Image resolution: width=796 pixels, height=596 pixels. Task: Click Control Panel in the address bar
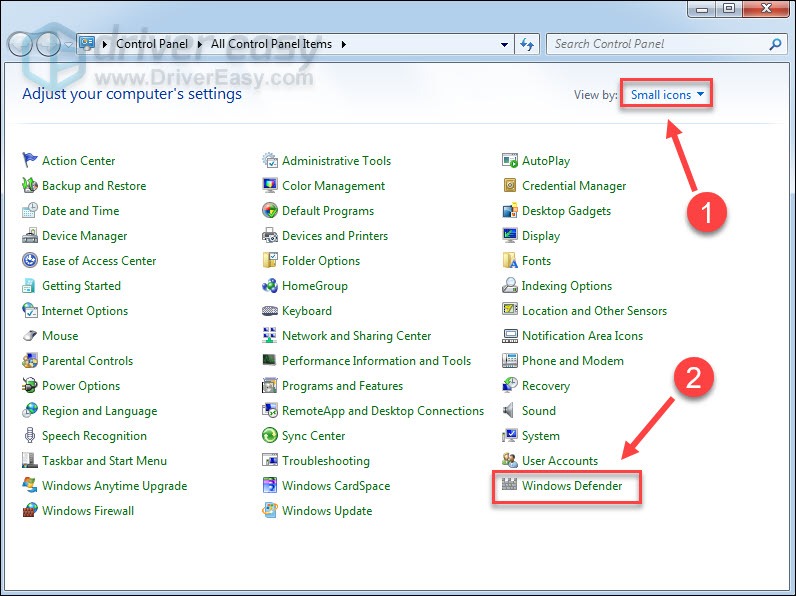[x=152, y=44]
